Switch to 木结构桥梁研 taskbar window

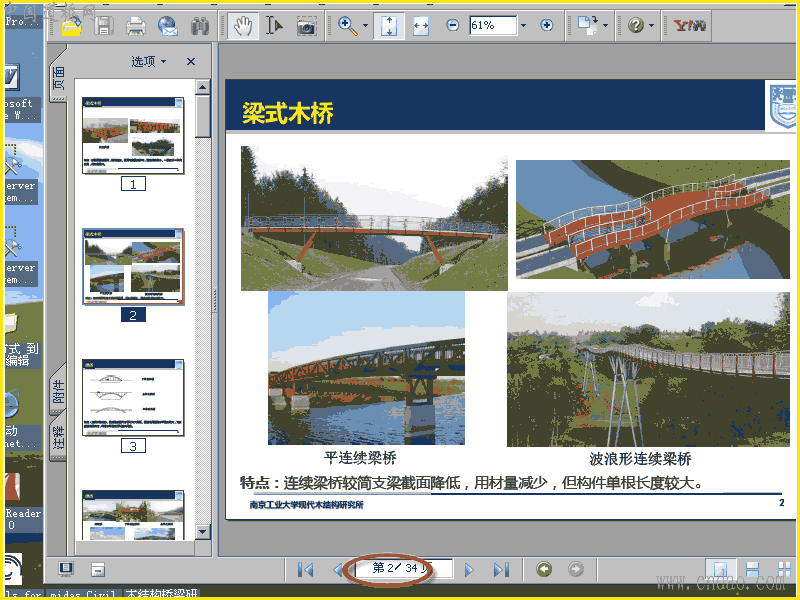click(x=161, y=594)
